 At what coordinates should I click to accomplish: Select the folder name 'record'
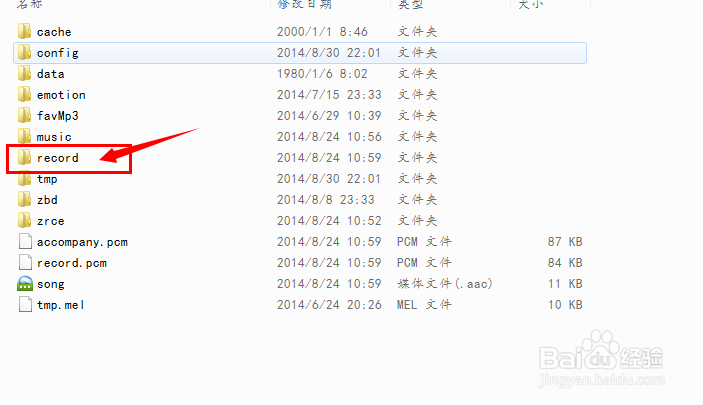point(57,158)
